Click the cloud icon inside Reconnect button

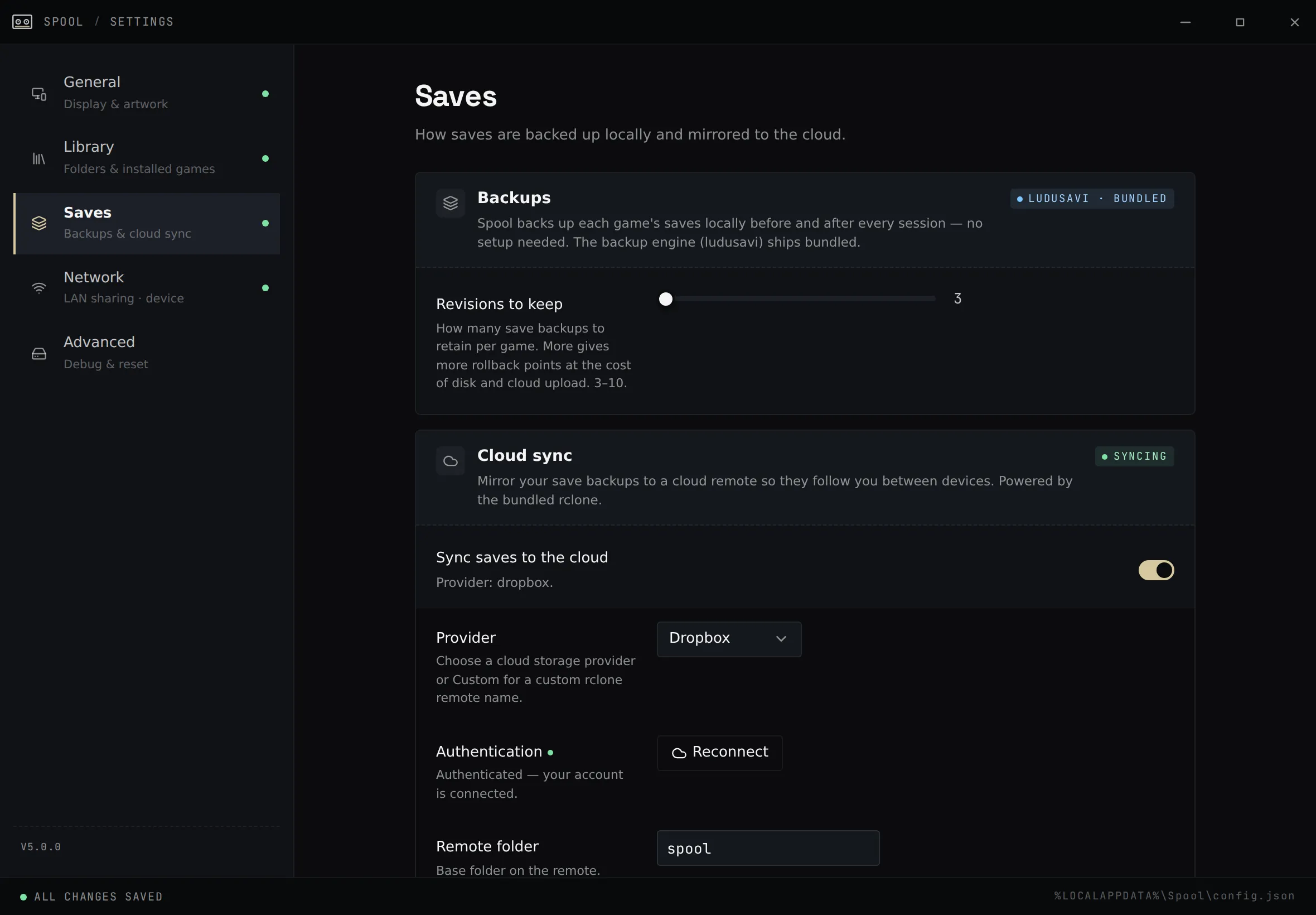point(679,753)
